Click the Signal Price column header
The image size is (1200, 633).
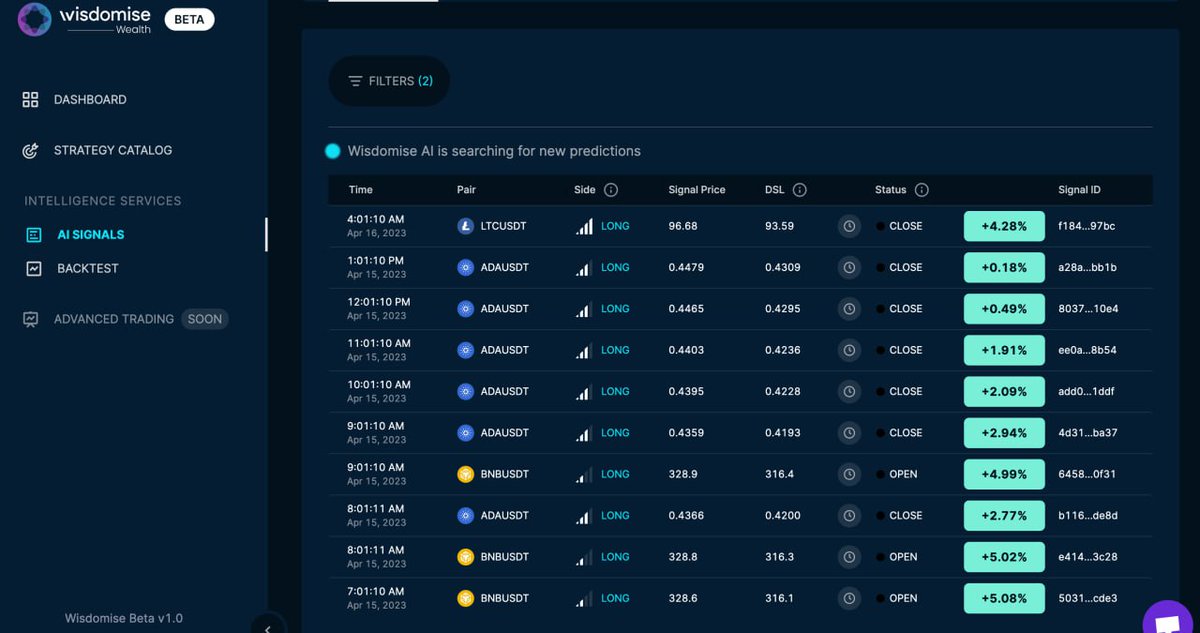pos(697,190)
